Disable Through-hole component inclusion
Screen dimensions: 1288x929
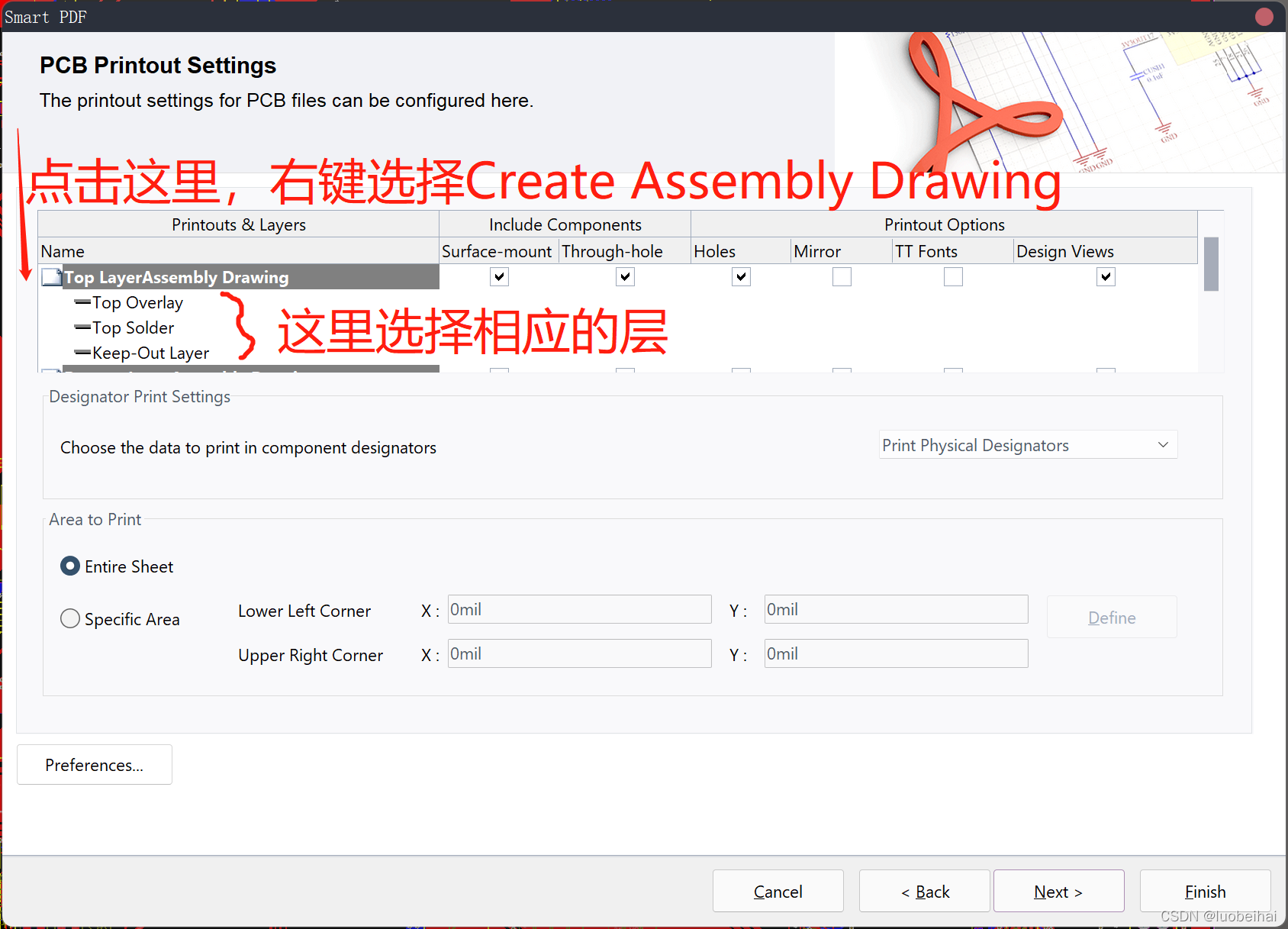625,277
